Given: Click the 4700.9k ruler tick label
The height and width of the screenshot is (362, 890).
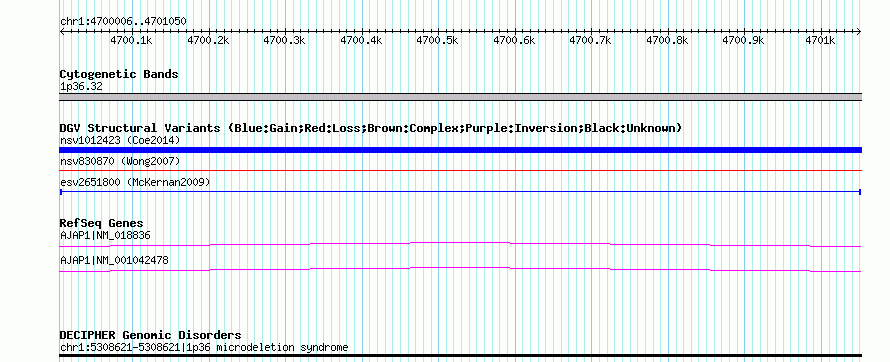Looking at the screenshot, I should pyautogui.click(x=744, y=40).
